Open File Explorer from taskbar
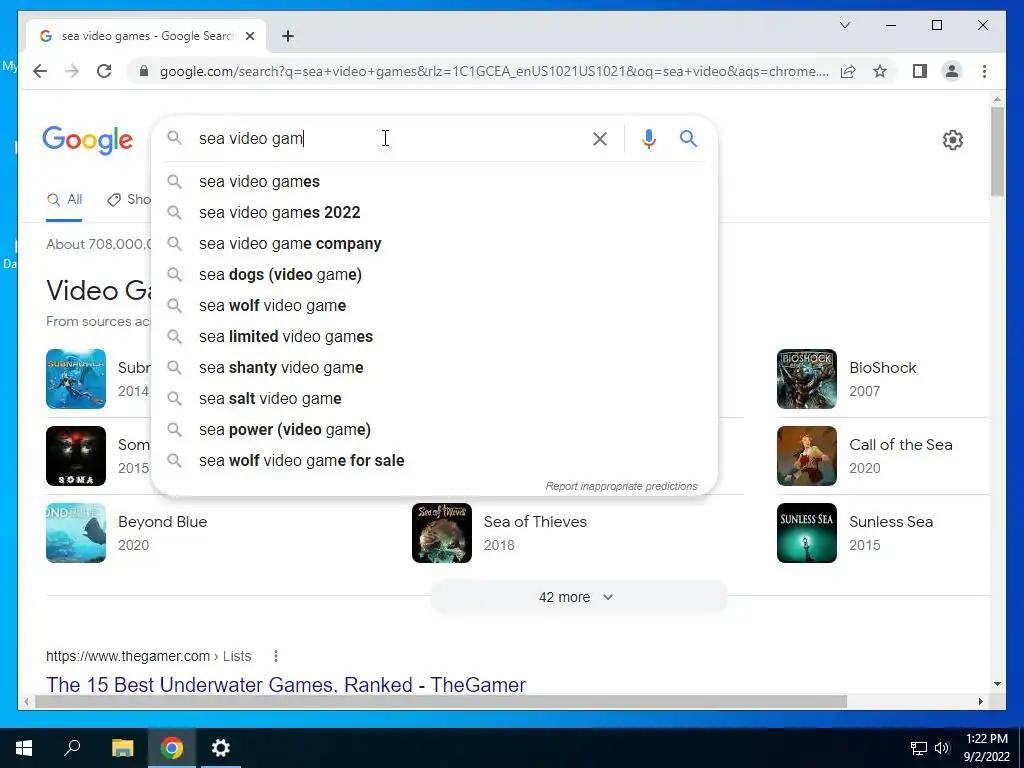Screen dimensions: 1024x768 coord(122,748)
